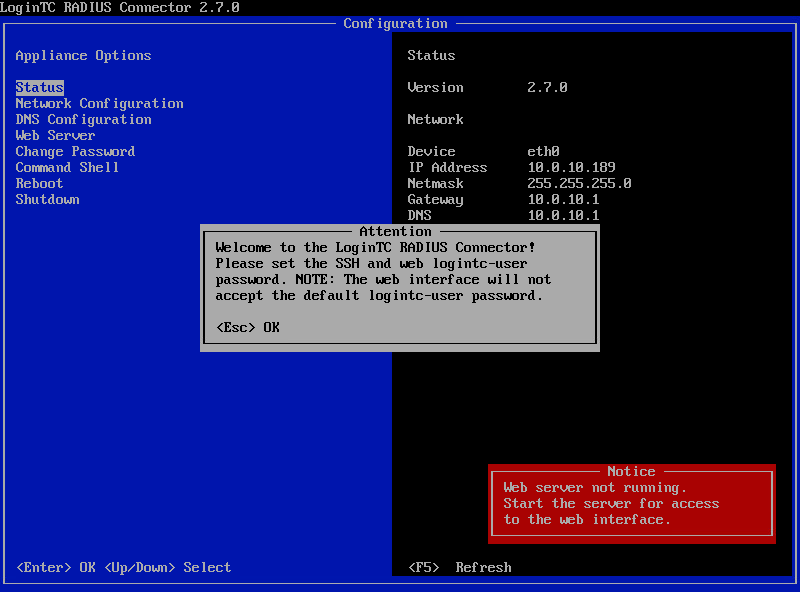Click the DNS label in Status panel
The image size is (800, 592).
click(419, 215)
